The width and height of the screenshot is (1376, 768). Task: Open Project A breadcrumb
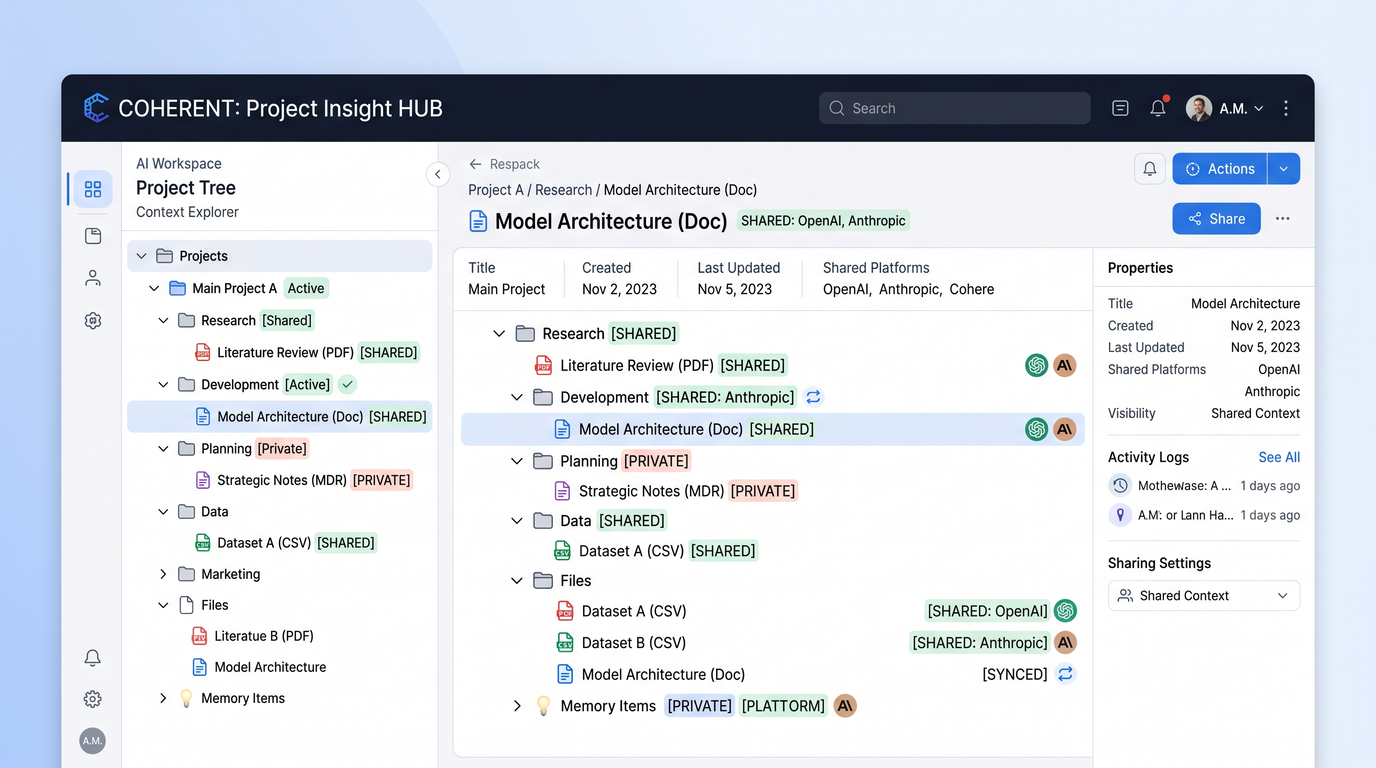[x=496, y=190]
